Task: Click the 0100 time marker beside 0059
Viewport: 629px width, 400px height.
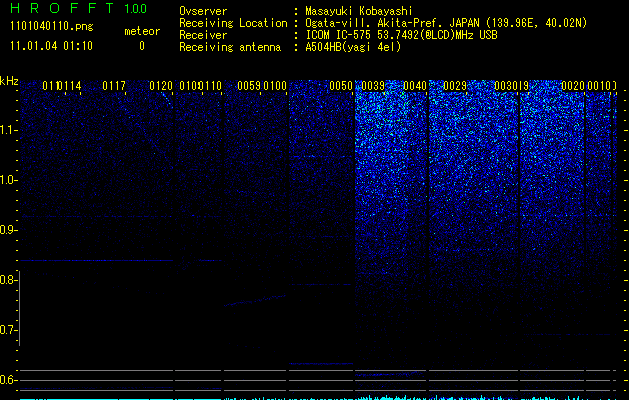Action: click(x=275, y=86)
